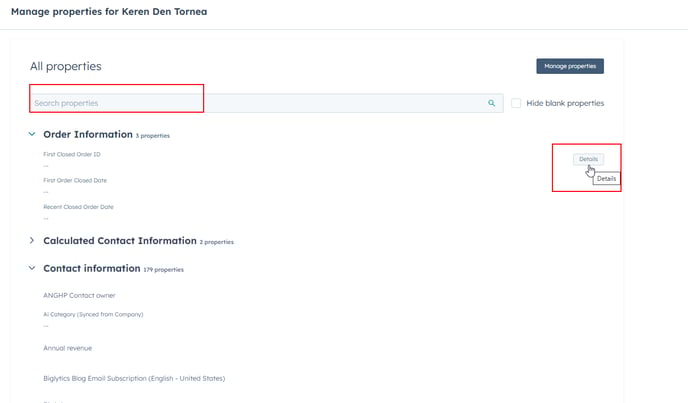Select the First Closed Order ID property
Viewport: 688px width, 403px height.
[x=72, y=154]
